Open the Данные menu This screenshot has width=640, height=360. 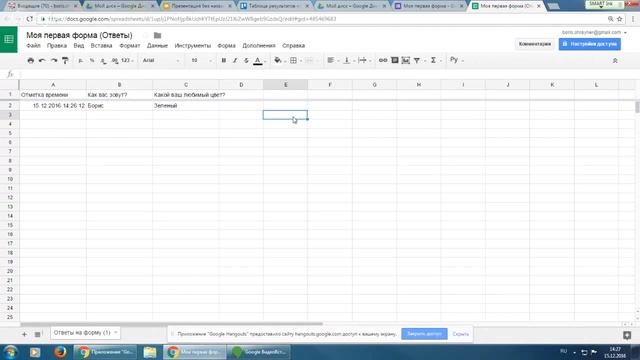tap(157, 46)
